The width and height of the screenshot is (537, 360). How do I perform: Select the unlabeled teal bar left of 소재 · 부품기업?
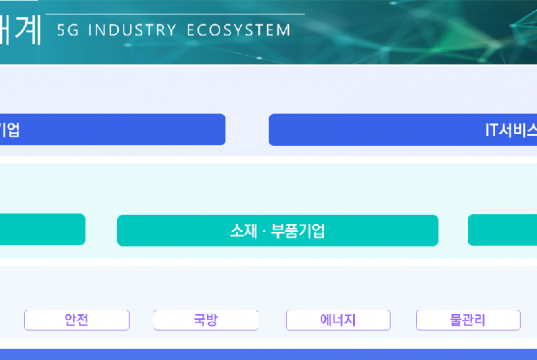[42, 229]
